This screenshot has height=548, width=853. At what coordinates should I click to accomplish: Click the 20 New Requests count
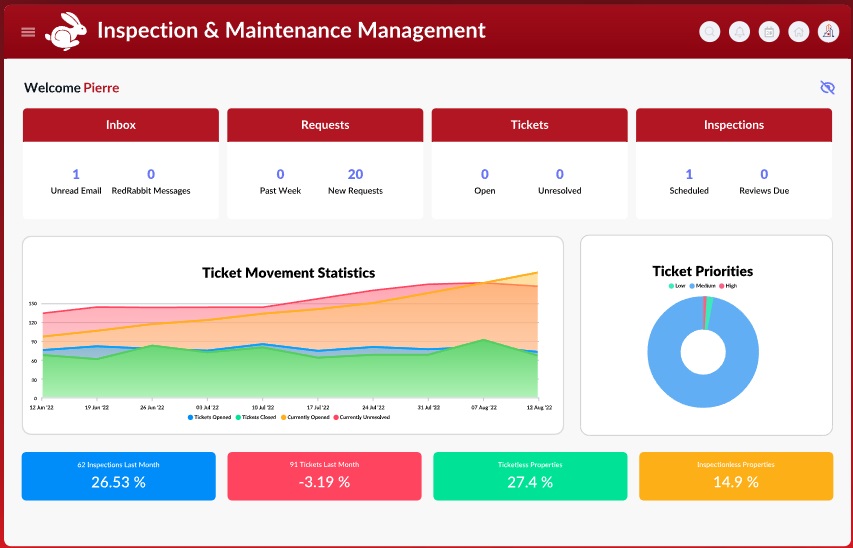coord(355,174)
